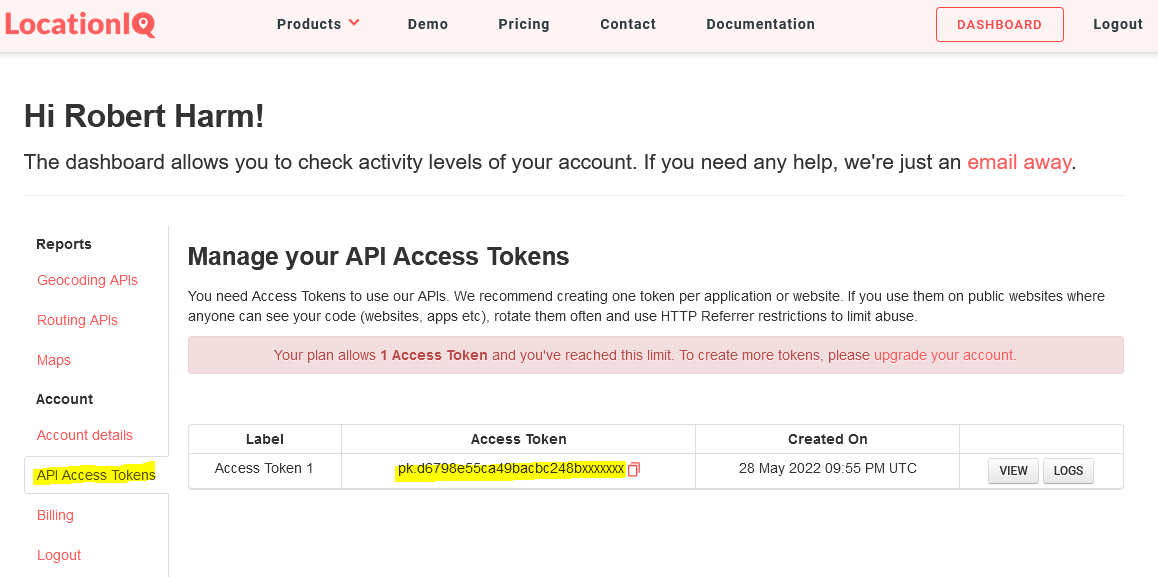Go to the Pricing page

tap(524, 24)
